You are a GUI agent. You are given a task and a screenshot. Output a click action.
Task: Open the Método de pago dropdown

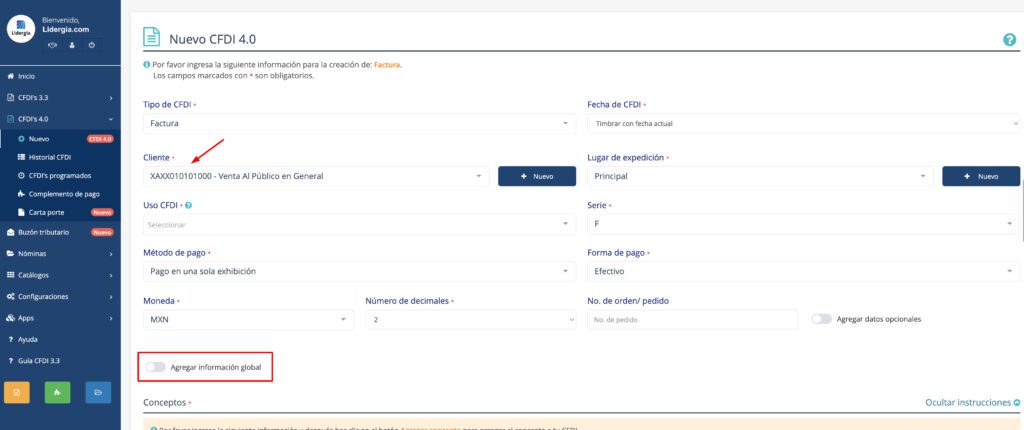coord(359,271)
